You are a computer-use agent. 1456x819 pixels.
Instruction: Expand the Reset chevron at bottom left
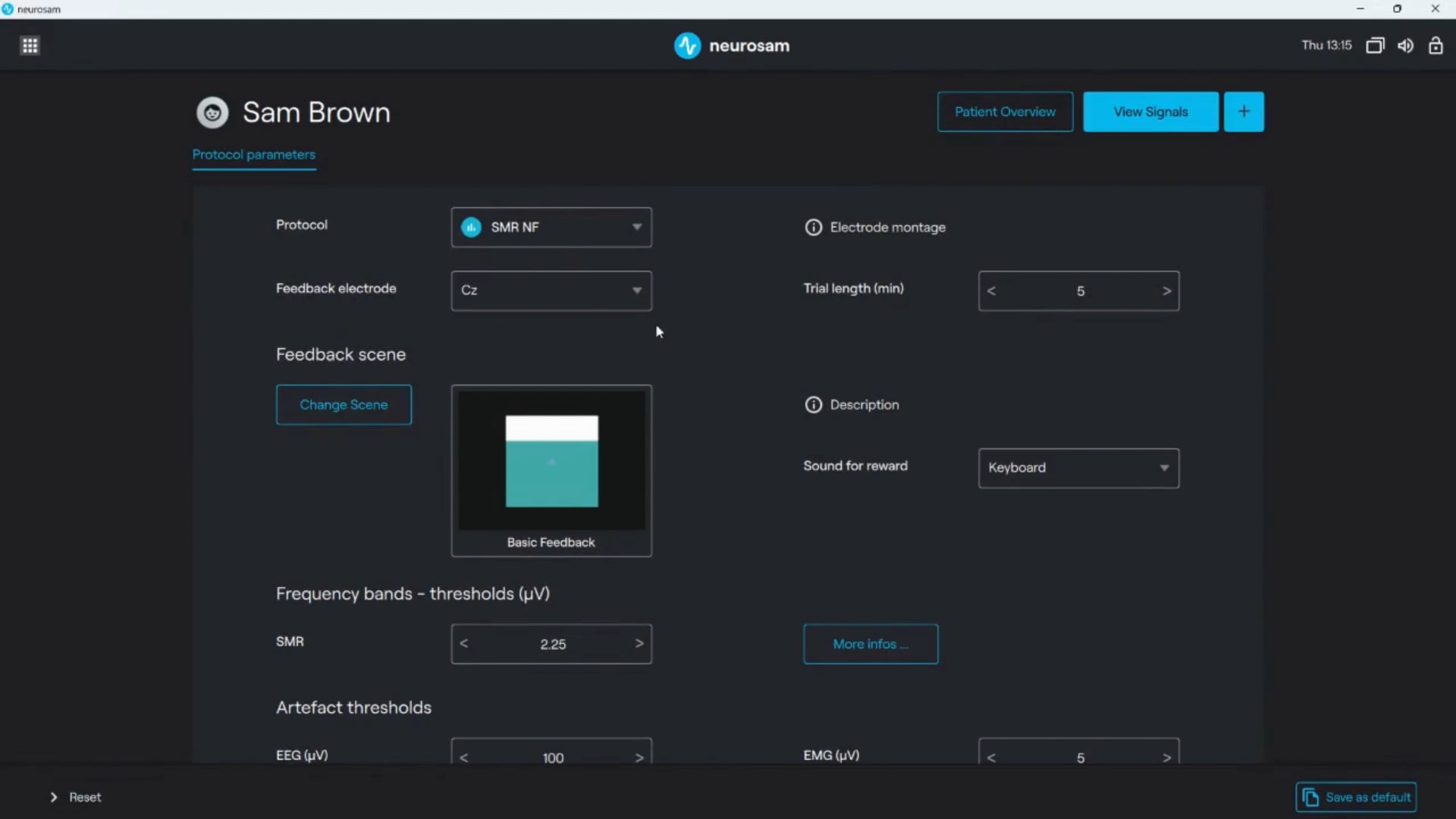coord(53,797)
